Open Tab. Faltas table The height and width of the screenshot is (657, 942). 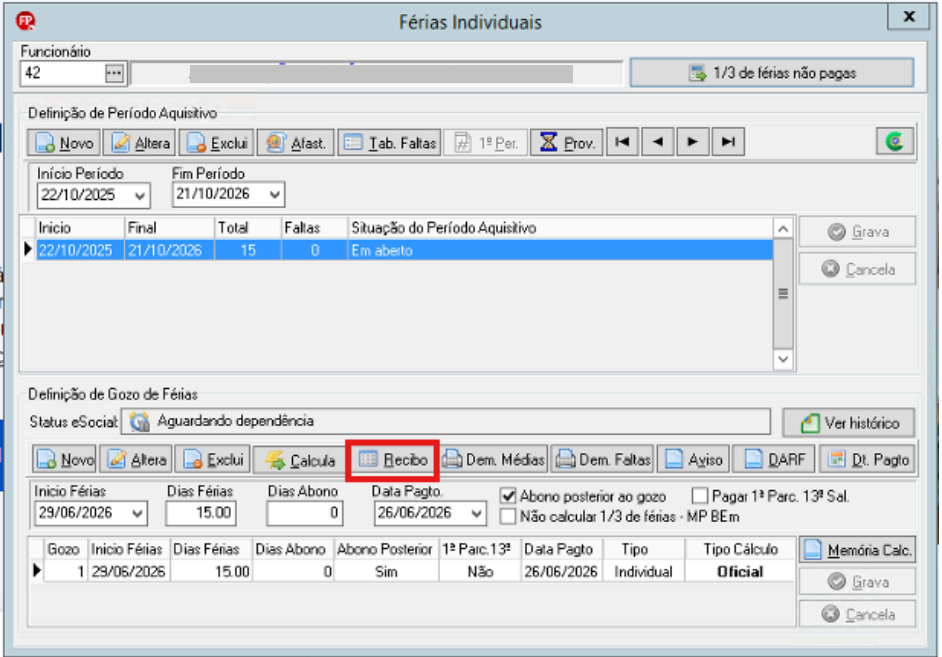[389, 143]
